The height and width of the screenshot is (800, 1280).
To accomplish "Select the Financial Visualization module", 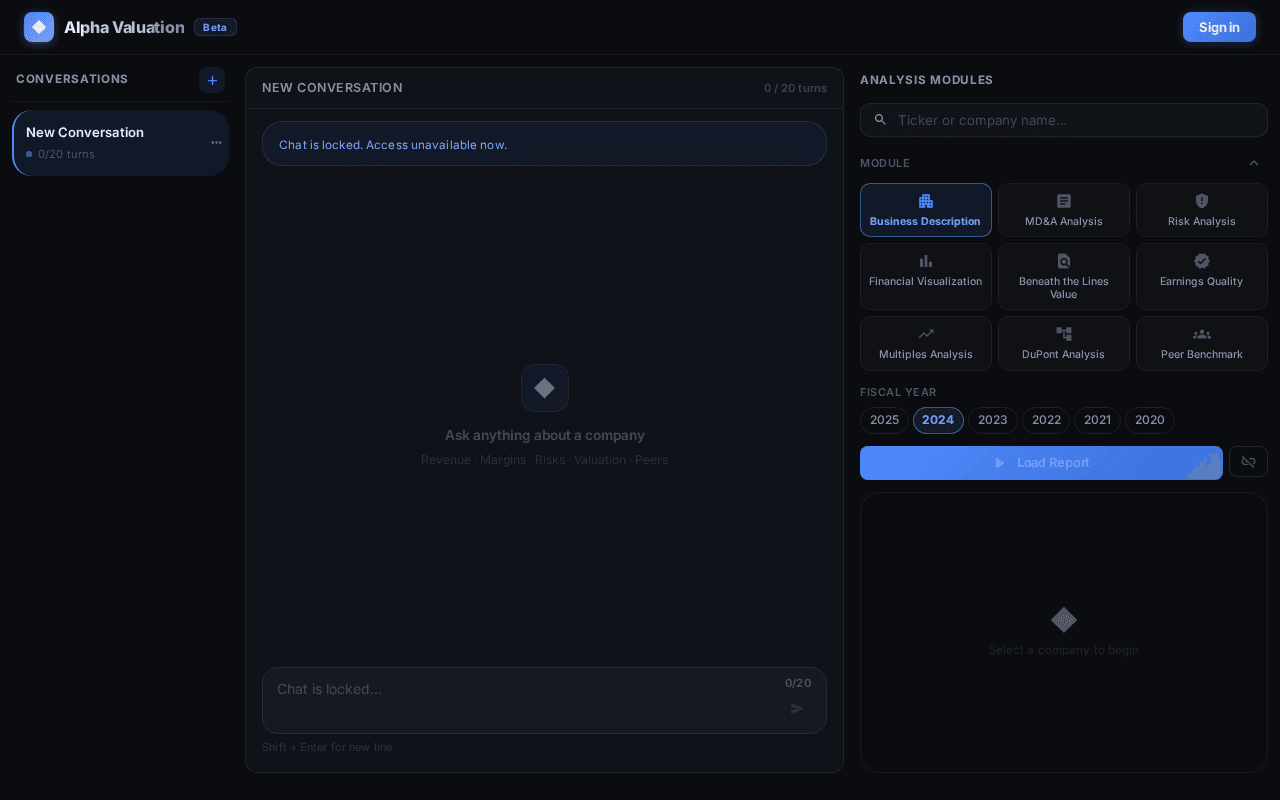I will [926, 277].
